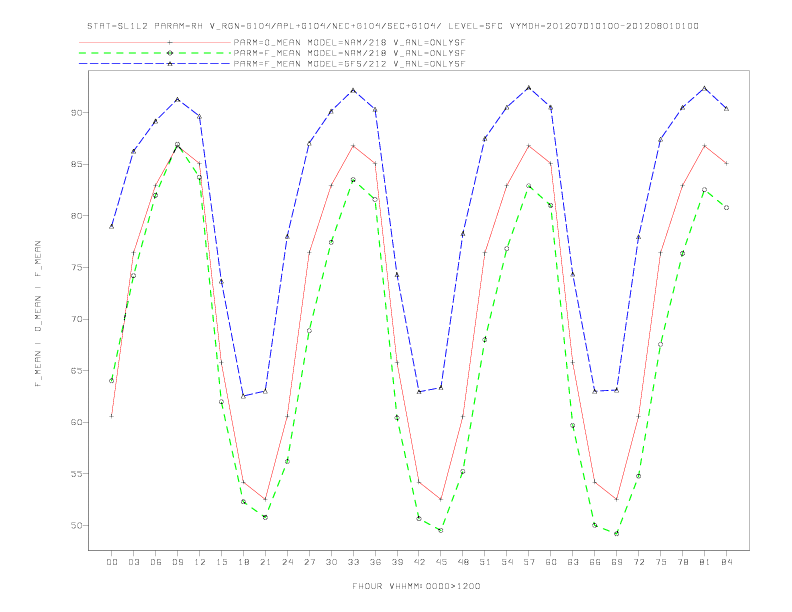Screen dimensions: 792x612
Task: Click x-axis forecast hour label 12
Action: click(x=200, y=562)
